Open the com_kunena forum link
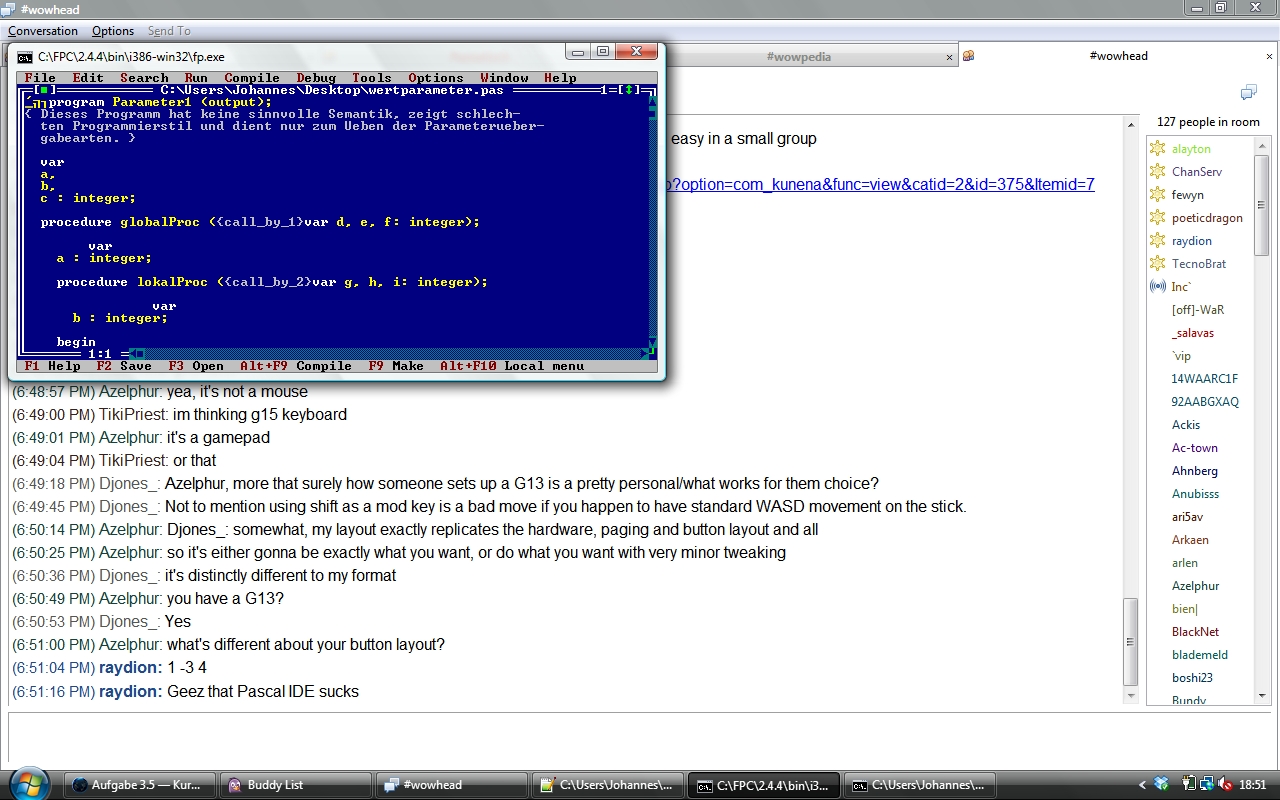Screen dimensions: 1280x800 880,185
